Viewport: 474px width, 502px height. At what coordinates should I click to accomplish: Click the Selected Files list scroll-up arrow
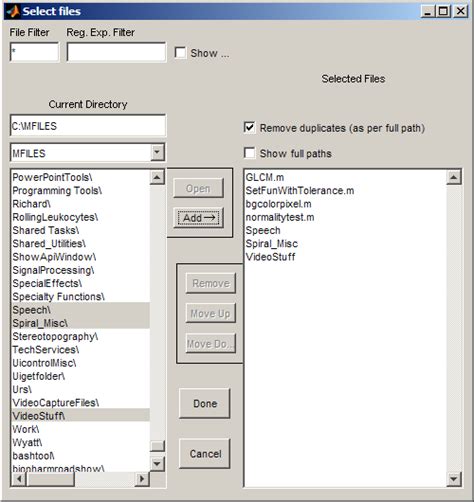coord(454,177)
